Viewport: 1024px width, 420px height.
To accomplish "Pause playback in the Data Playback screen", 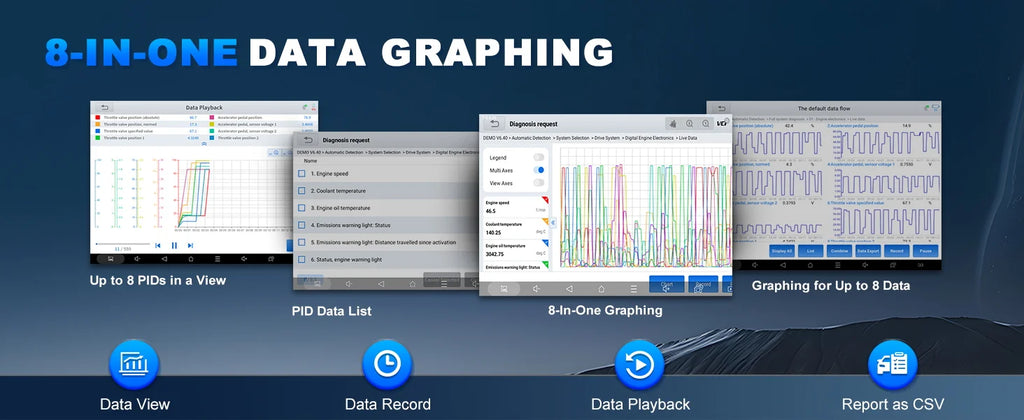I will tap(174, 246).
